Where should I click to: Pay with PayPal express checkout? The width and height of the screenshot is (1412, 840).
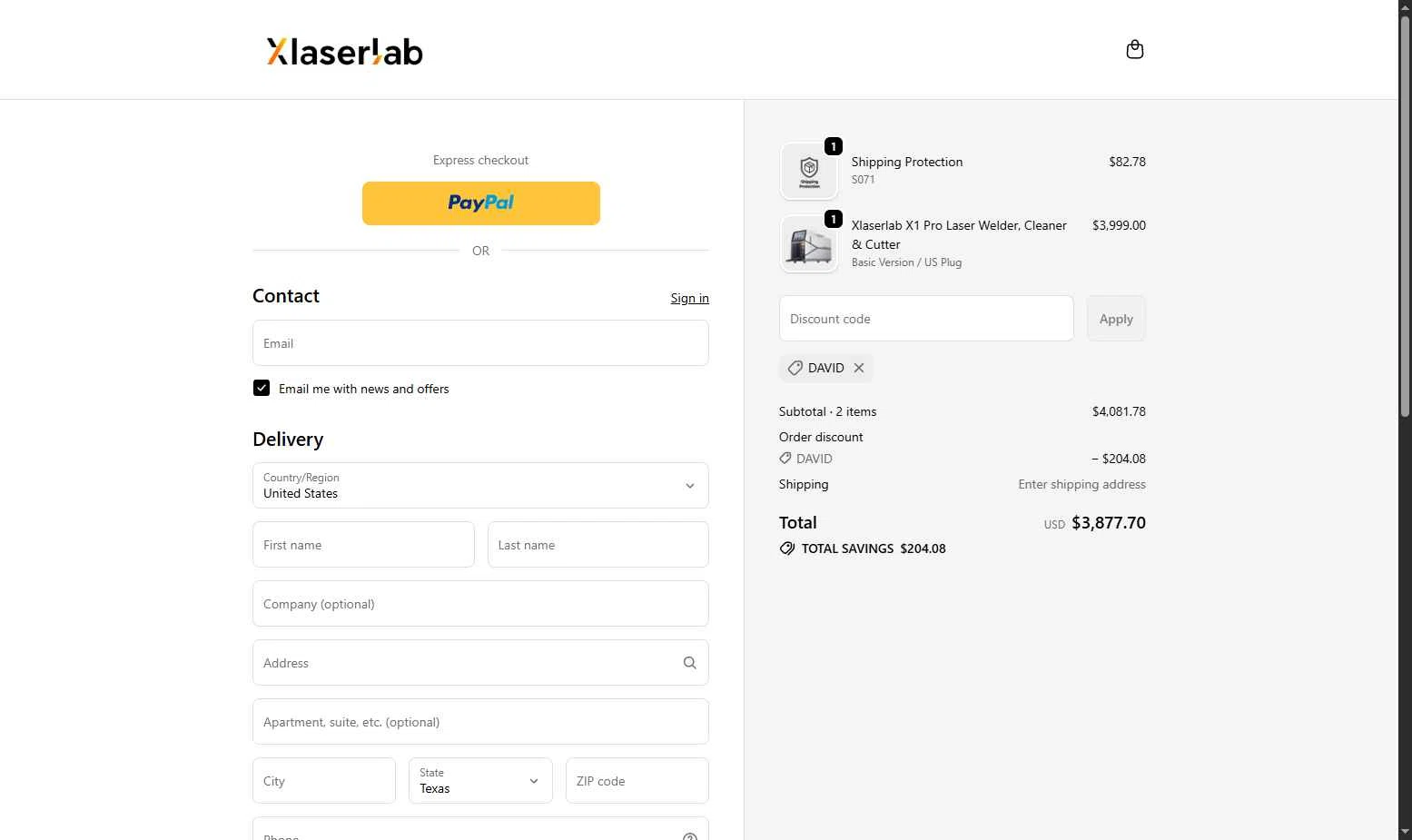pos(481,203)
